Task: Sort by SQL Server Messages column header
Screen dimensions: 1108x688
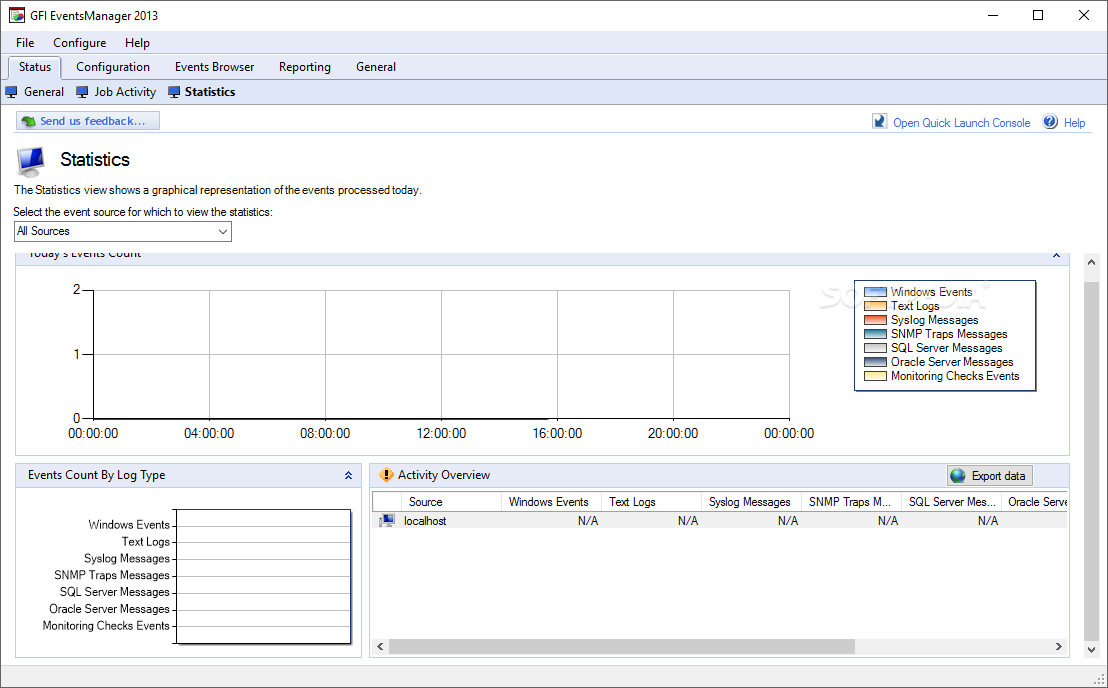Action: click(x=952, y=502)
